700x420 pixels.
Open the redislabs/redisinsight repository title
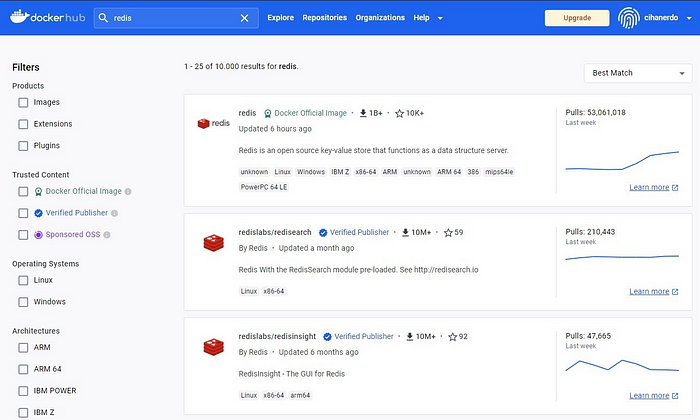[x=277, y=336]
